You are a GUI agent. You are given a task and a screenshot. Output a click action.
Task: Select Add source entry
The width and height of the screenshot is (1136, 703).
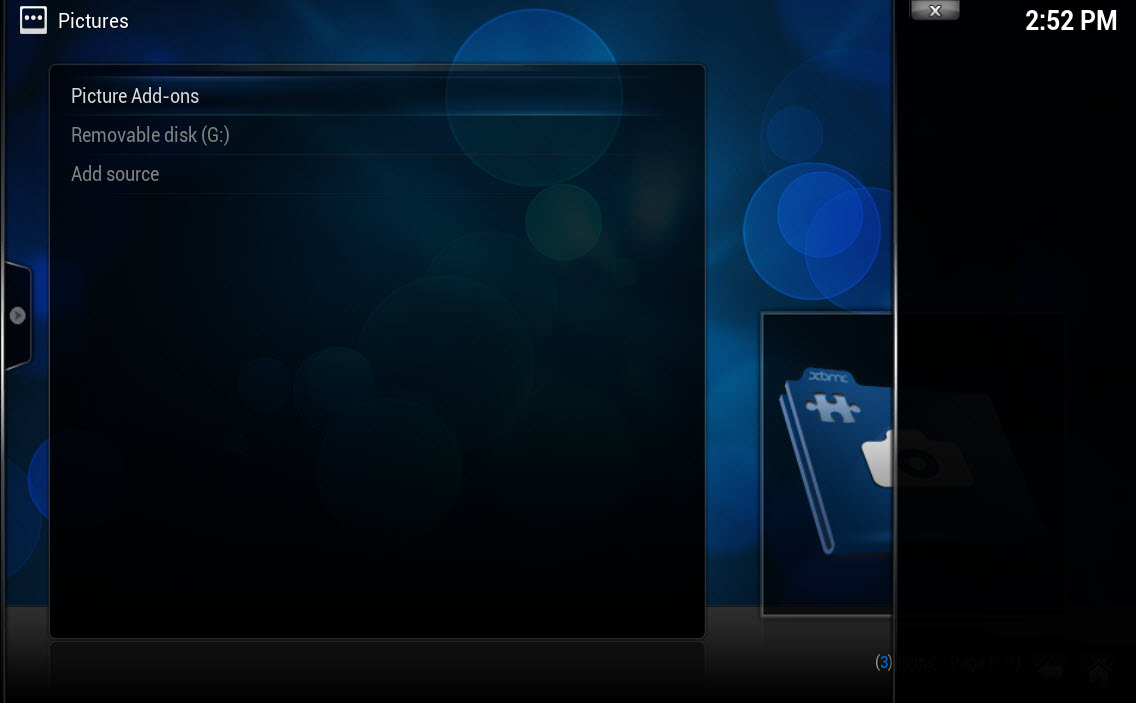[115, 174]
